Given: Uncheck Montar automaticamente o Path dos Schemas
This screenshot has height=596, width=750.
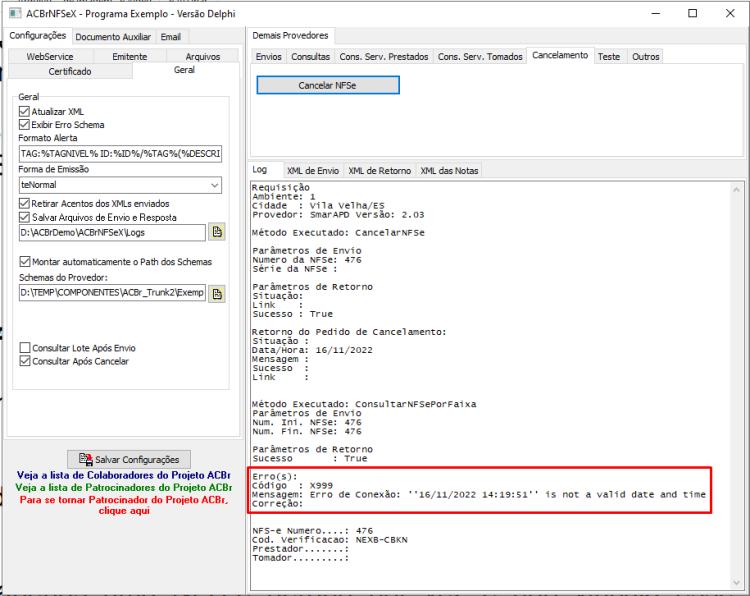Looking at the screenshot, I should click(x=24, y=262).
